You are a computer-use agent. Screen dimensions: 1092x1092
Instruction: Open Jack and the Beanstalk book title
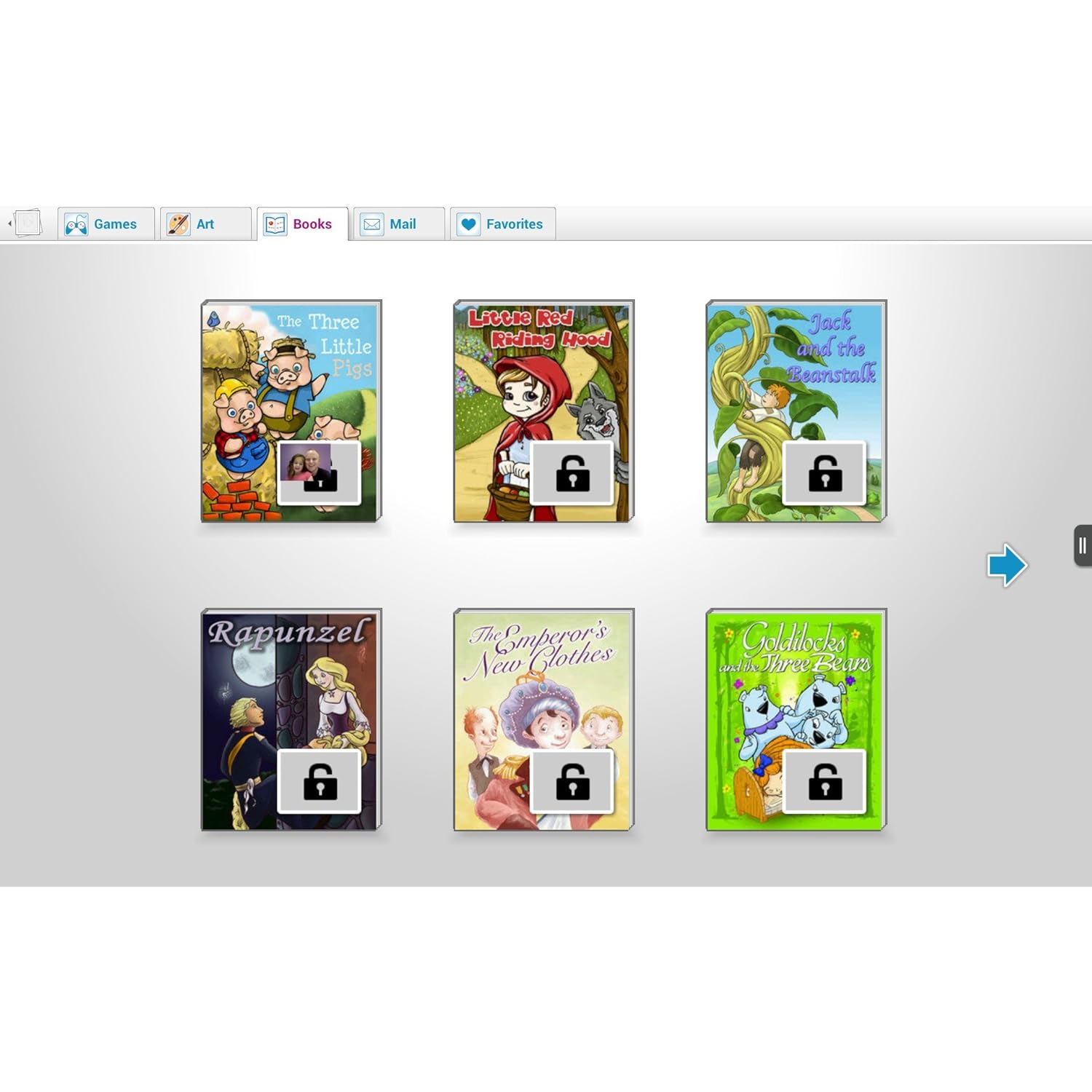point(832,348)
